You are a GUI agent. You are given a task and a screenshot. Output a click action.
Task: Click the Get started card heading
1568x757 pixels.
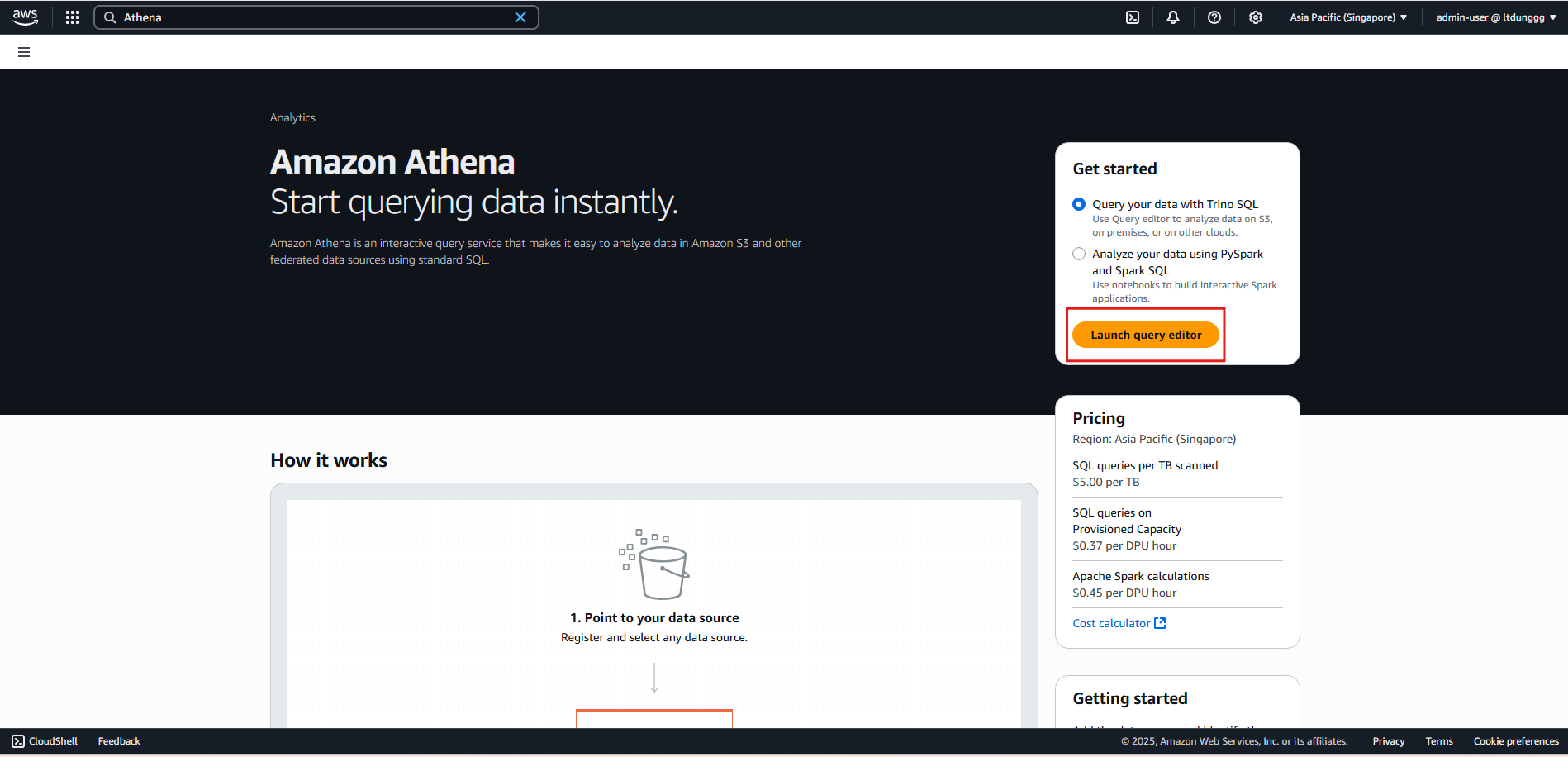coord(1114,169)
